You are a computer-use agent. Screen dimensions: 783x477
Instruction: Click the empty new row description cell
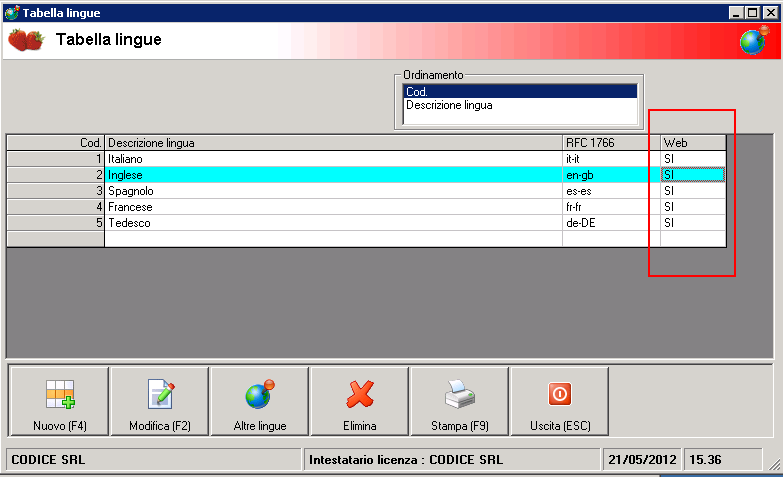(333, 239)
